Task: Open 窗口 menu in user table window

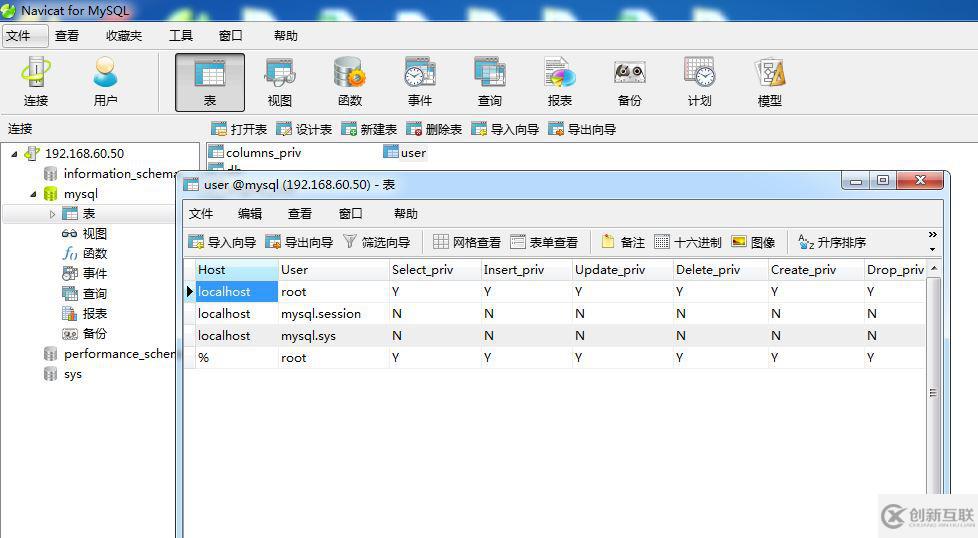Action: (x=351, y=213)
